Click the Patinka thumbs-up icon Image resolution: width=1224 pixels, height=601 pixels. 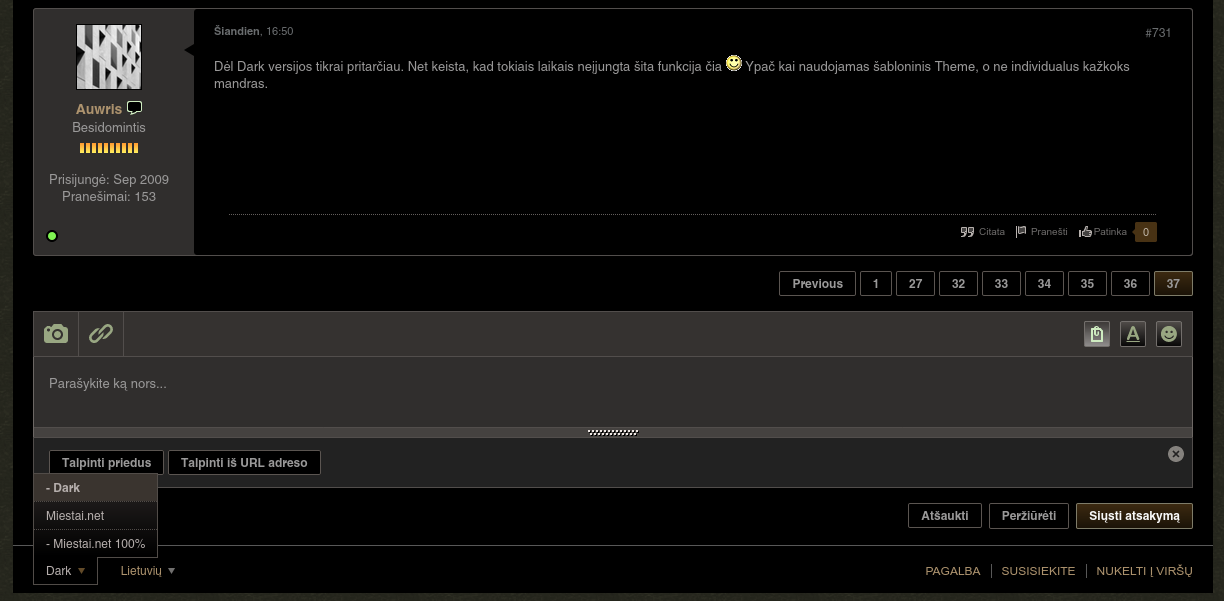[x=1085, y=232]
